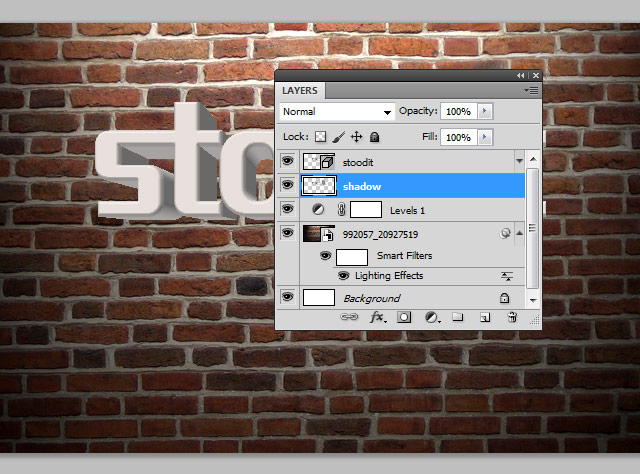Hide the shadow layer
This screenshot has width=640, height=474.
(288, 185)
